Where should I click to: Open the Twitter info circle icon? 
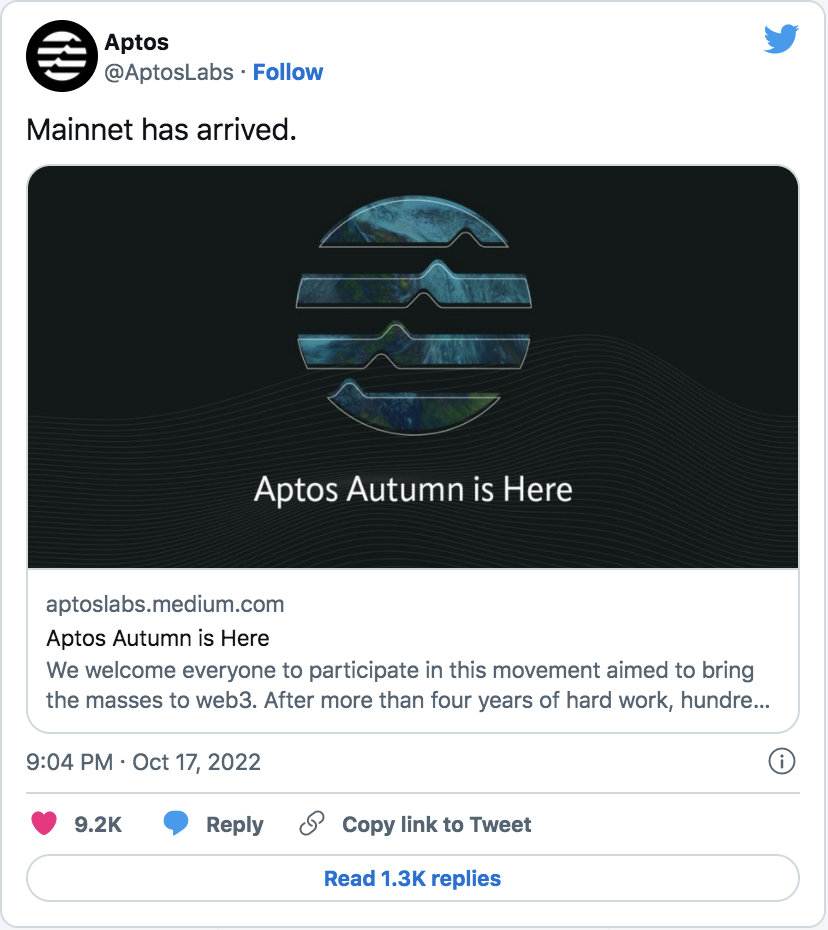pos(781,762)
